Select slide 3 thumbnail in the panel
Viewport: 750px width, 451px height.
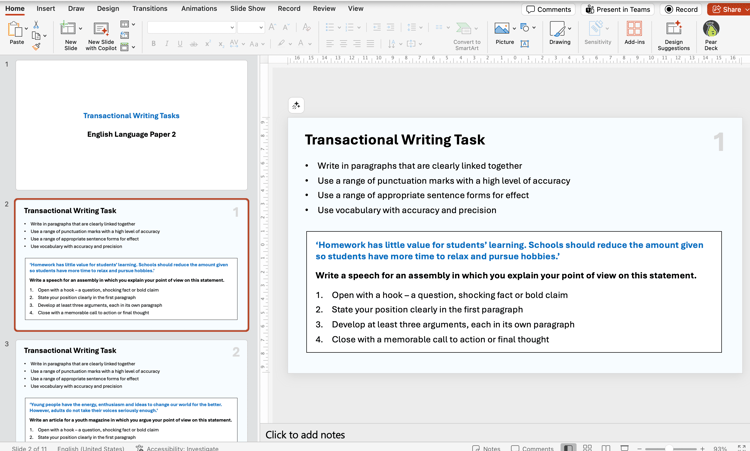[131, 390]
